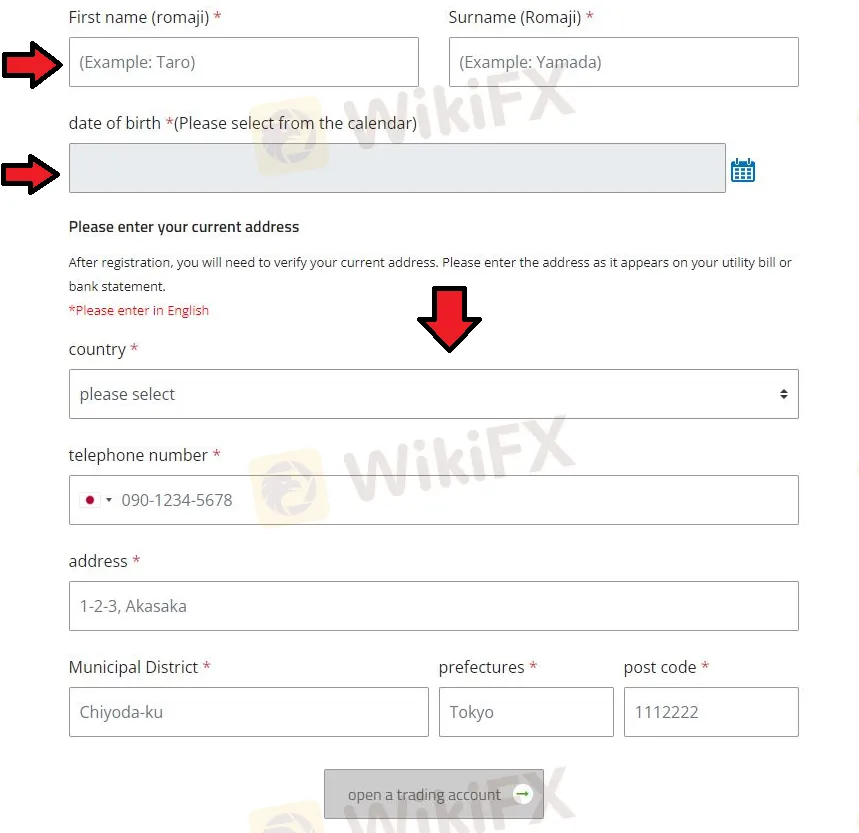Click the Municipal District field
The height and width of the screenshot is (833, 859).
click(249, 712)
